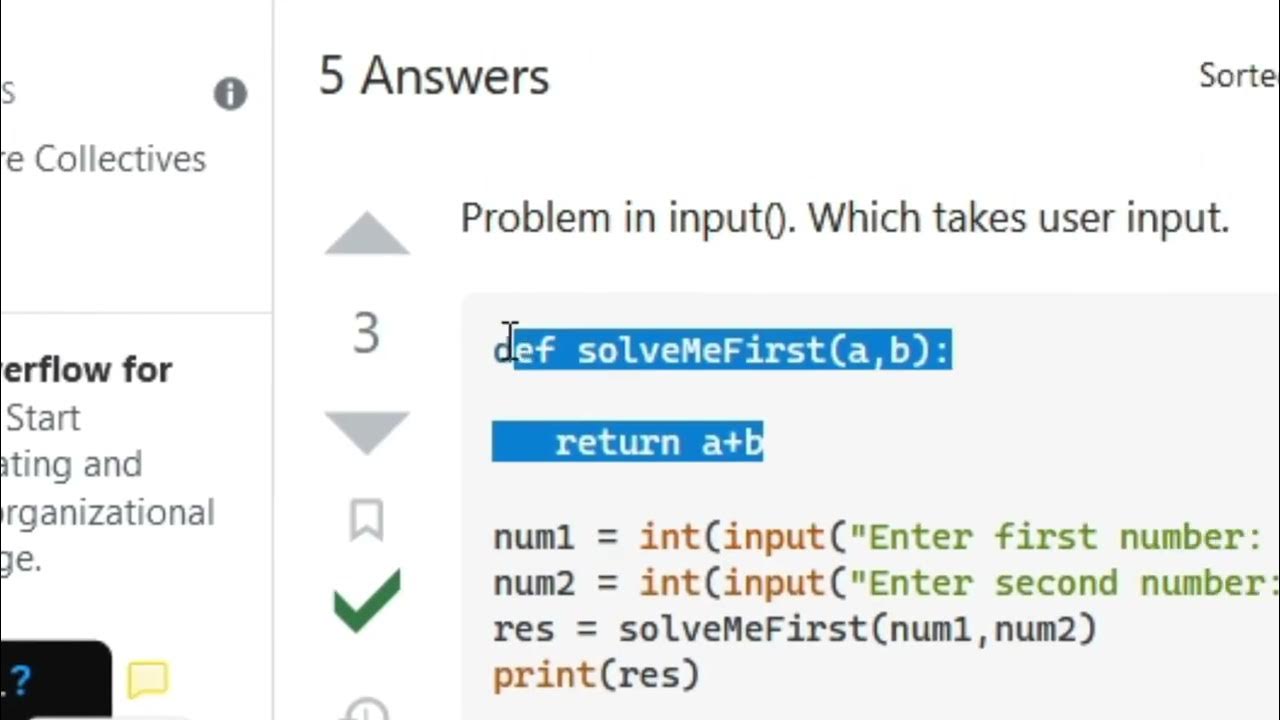The height and width of the screenshot is (720, 1280).
Task: Click the green accepted-answer checkmark
Action: pos(367,600)
